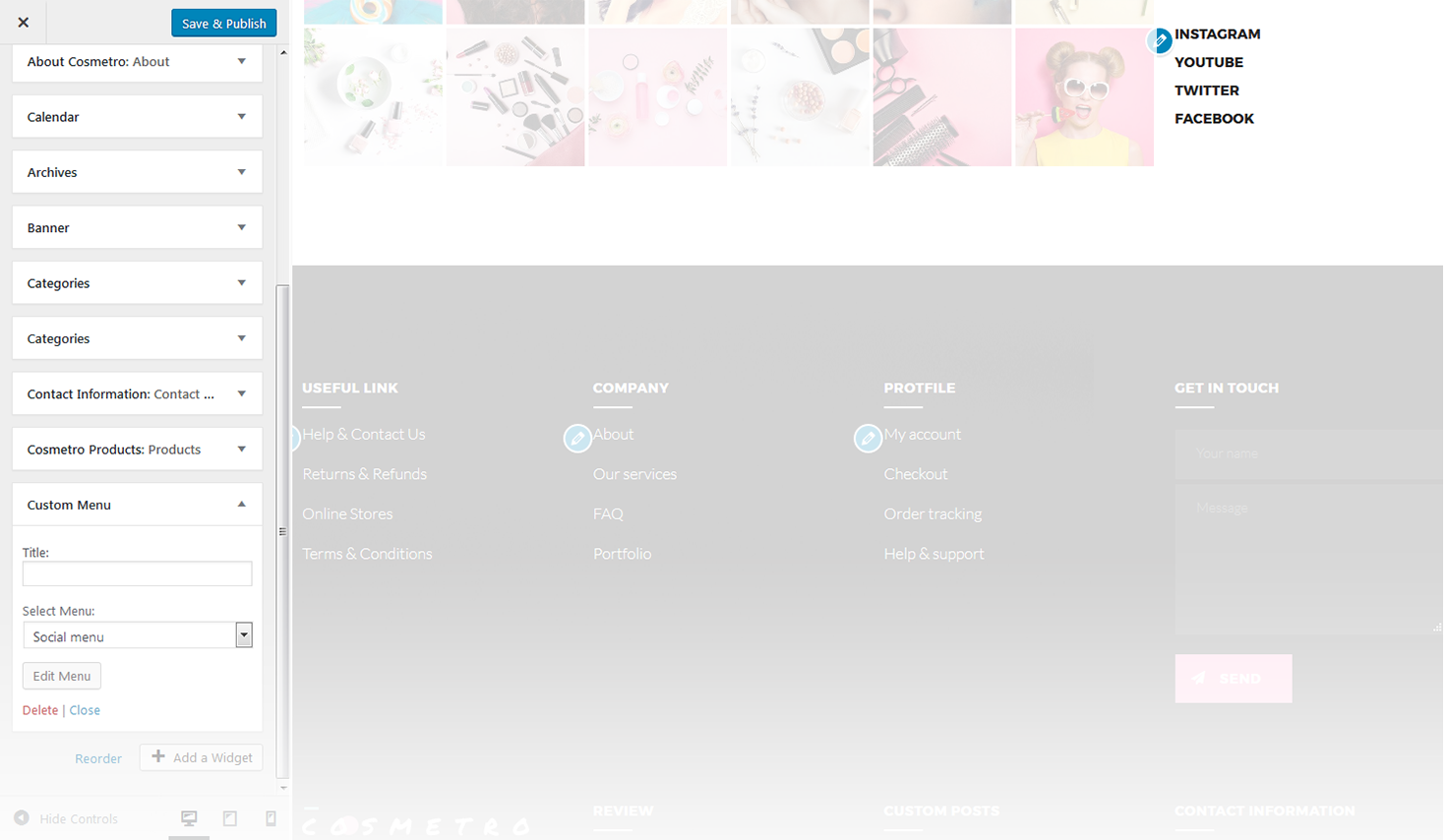Open the Select Menu dropdown
The height and width of the screenshot is (840, 1447).
(x=243, y=635)
